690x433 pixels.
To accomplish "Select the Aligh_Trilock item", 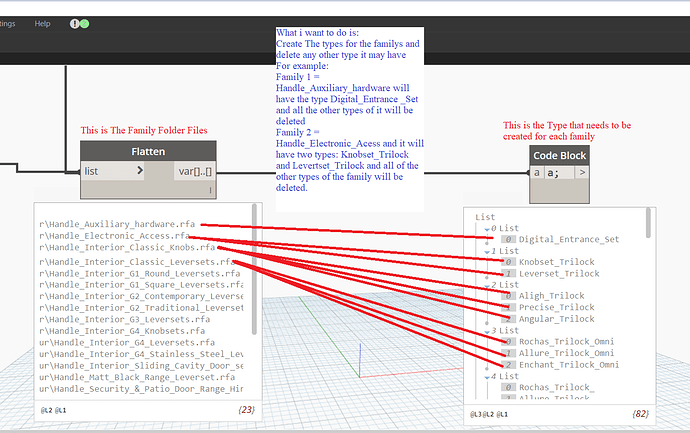I will point(551,296).
